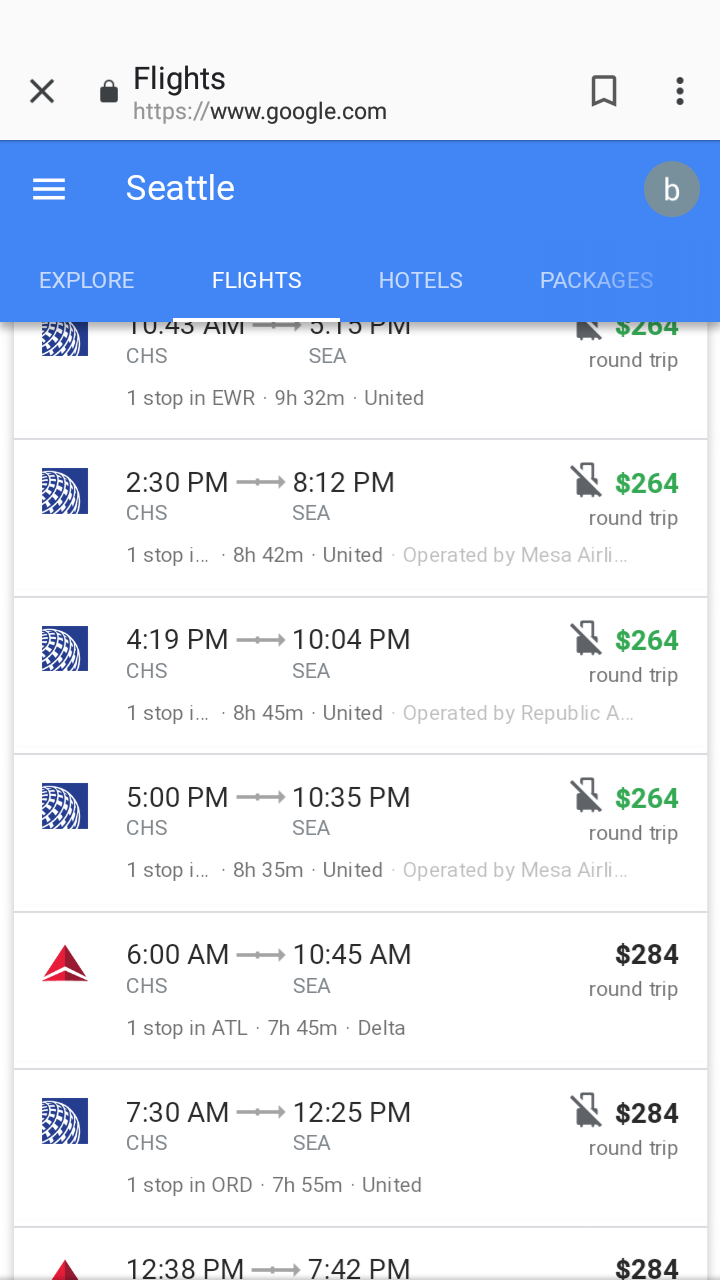Select the 4:19 PM United flight row
This screenshot has width=720, height=1280.
coord(360,675)
